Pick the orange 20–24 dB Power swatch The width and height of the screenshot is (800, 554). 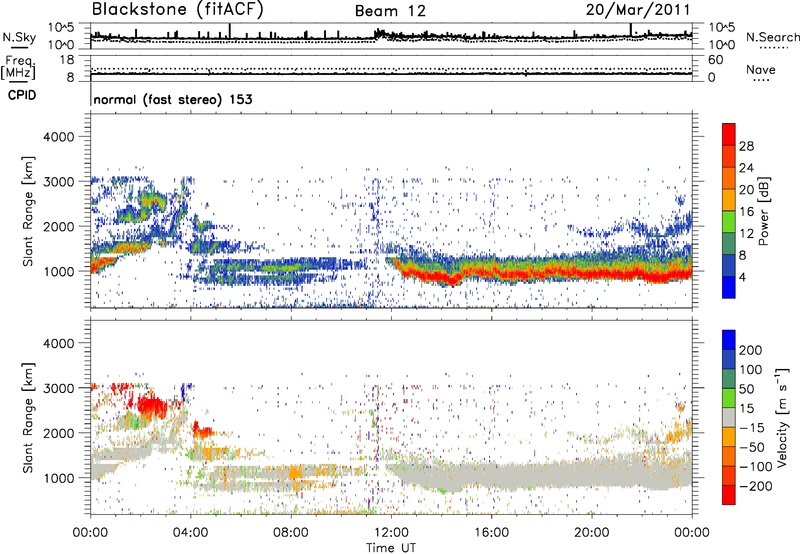pyautogui.click(x=729, y=178)
